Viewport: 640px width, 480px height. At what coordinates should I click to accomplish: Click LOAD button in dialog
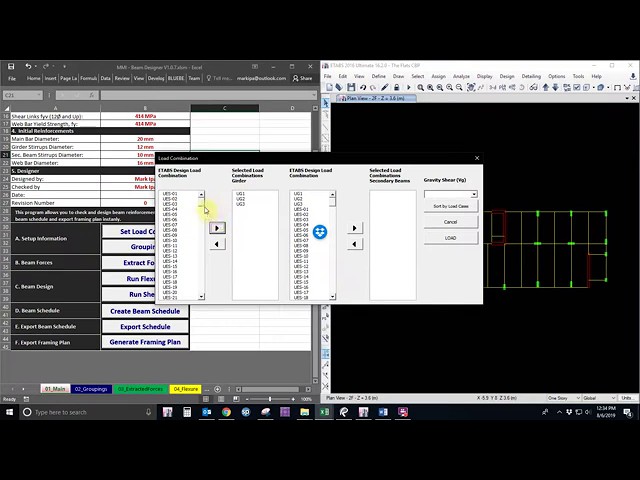pyautogui.click(x=451, y=238)
